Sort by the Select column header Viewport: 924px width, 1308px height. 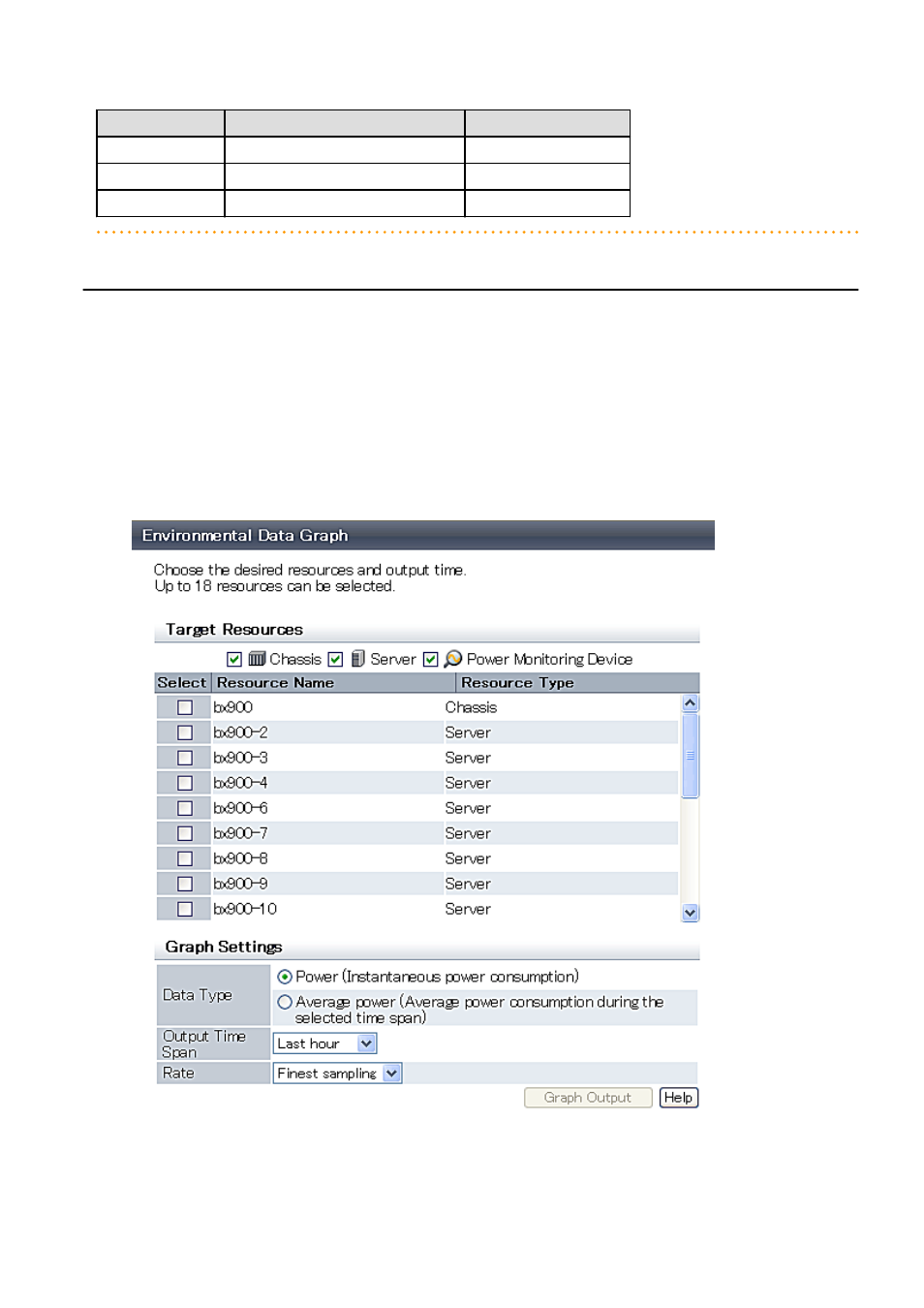(x=182, y=683)
